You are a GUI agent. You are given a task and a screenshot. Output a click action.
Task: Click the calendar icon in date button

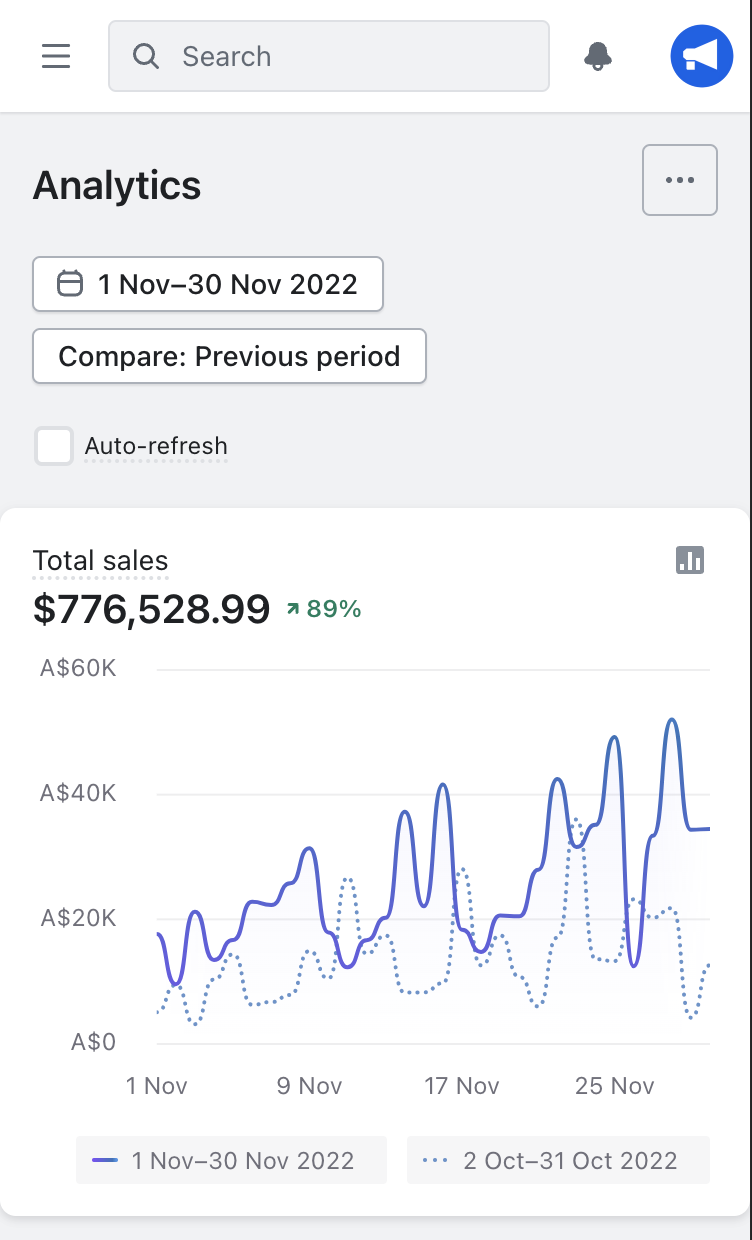69,284
